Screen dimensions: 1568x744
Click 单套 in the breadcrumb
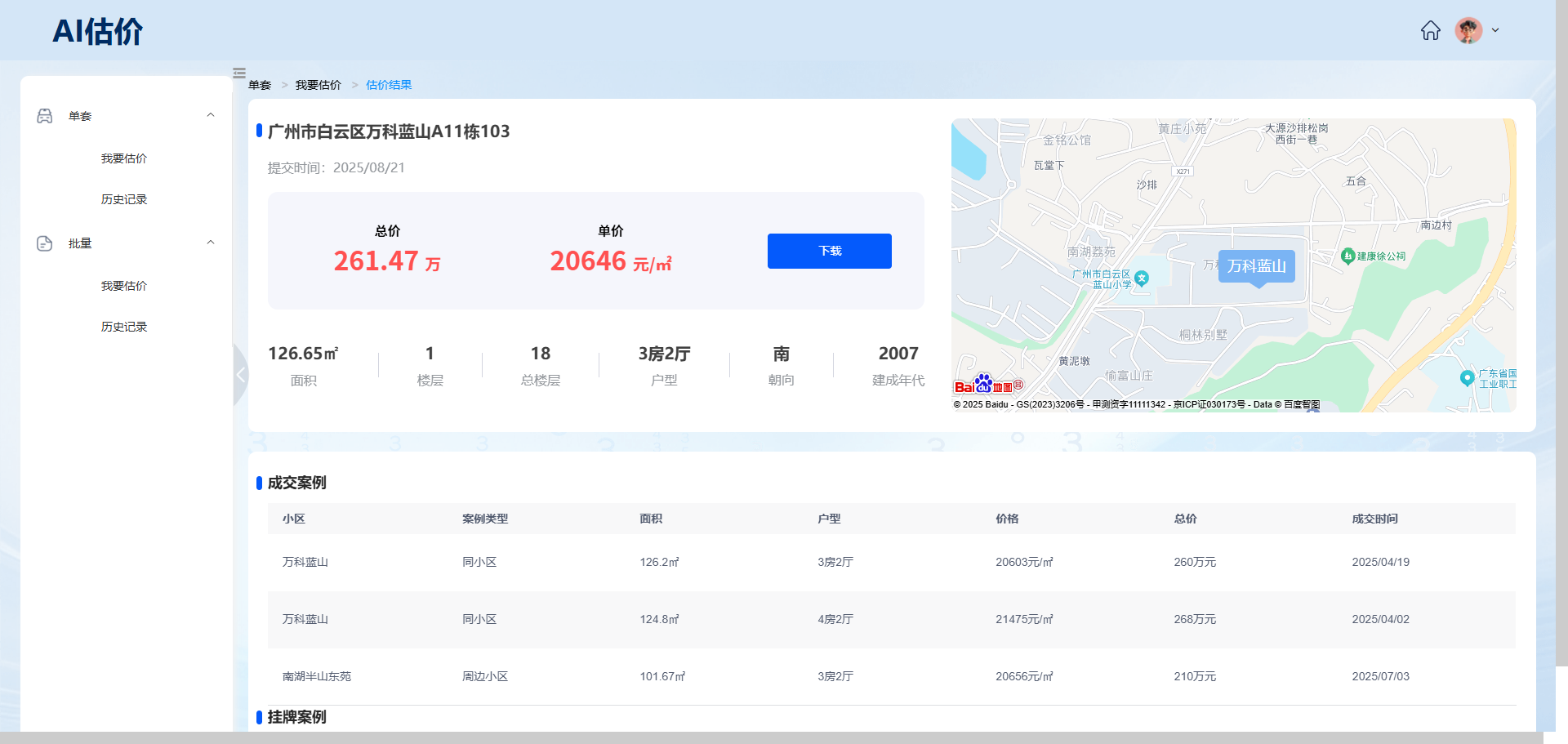click(260, 85)
